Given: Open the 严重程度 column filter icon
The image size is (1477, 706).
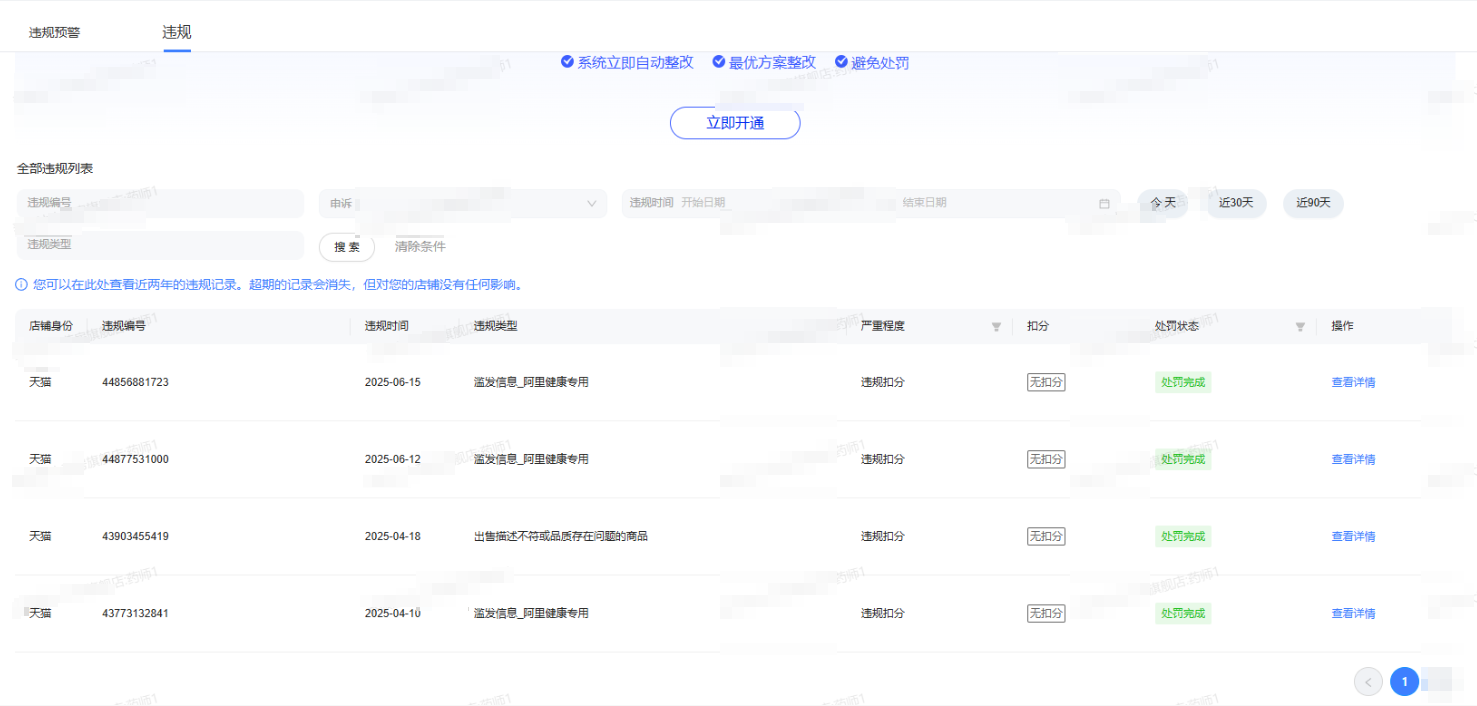Looking at the screenshot, I should [996, 327].
